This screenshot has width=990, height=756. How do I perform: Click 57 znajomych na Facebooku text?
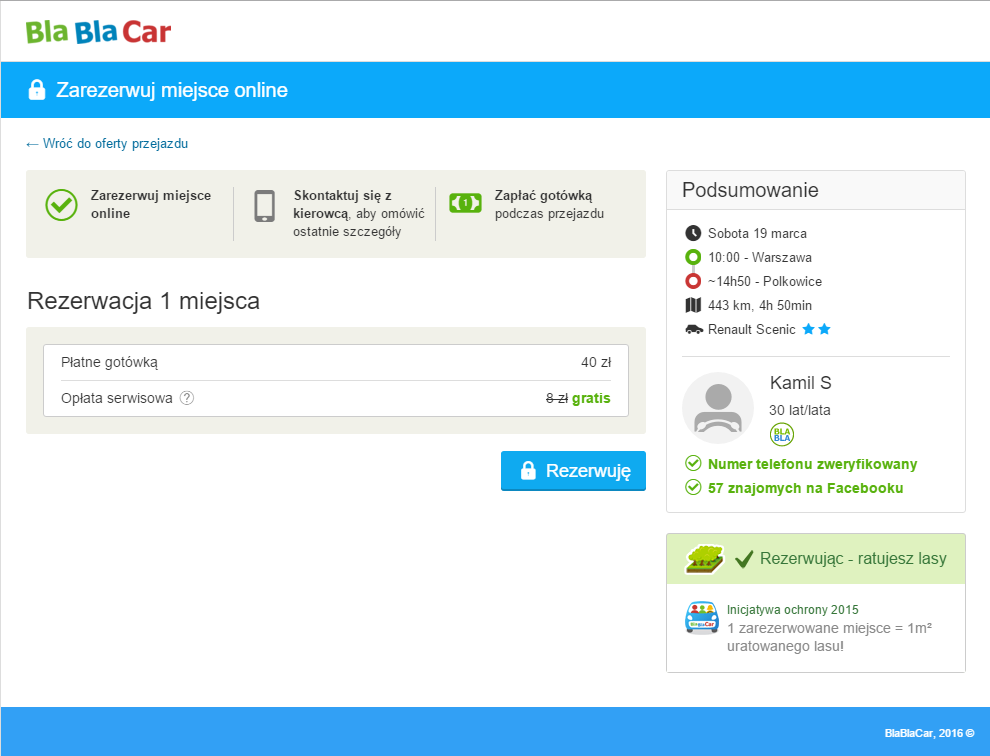[806, 488]
